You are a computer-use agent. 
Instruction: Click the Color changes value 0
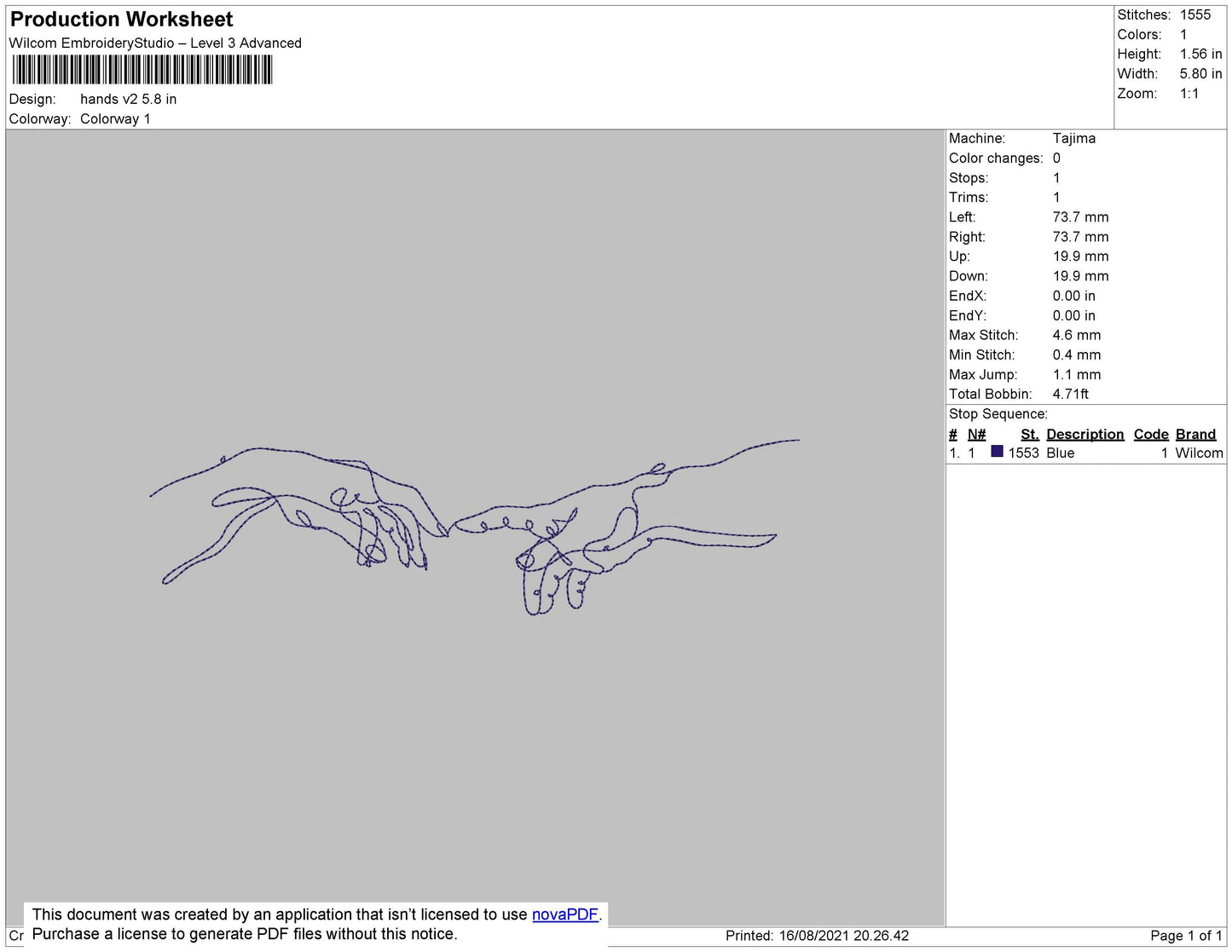[x=1056, y=159]
